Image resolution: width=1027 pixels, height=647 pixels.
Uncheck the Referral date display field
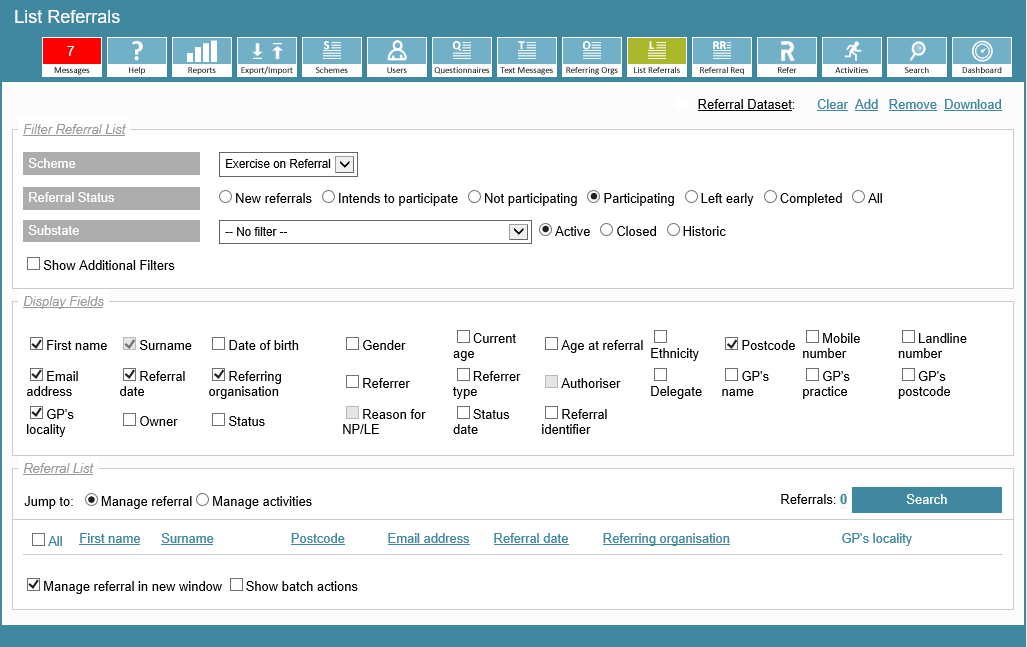tap(130, 375)
